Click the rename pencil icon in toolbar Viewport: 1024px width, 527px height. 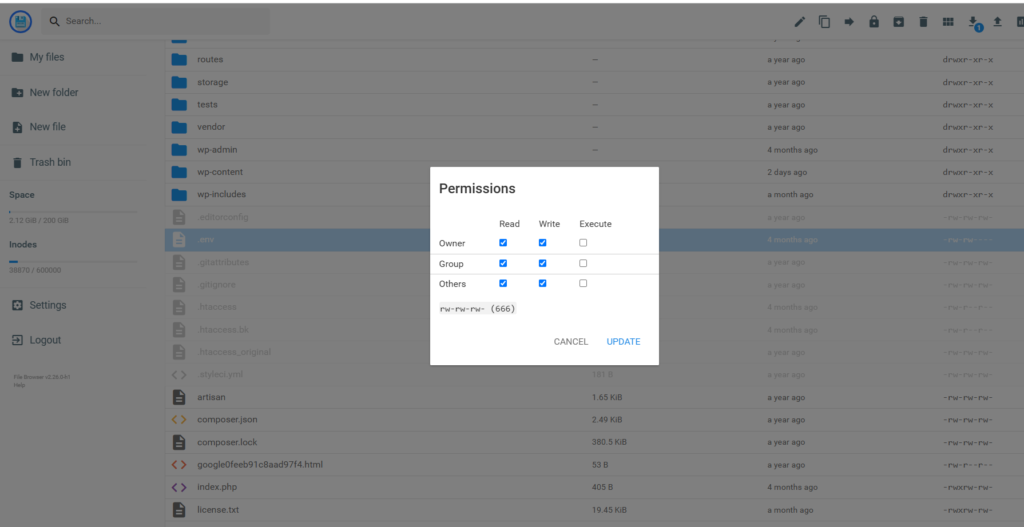(799, 22)
